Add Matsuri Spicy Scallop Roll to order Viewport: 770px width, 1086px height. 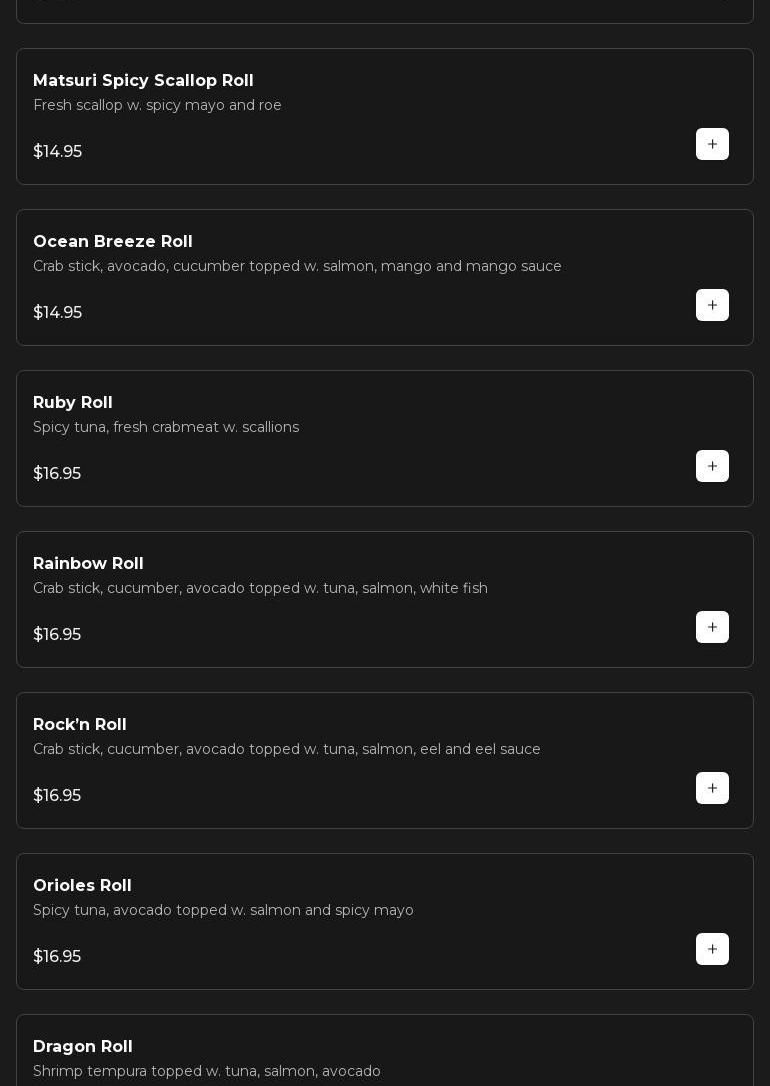click(712, 144)
